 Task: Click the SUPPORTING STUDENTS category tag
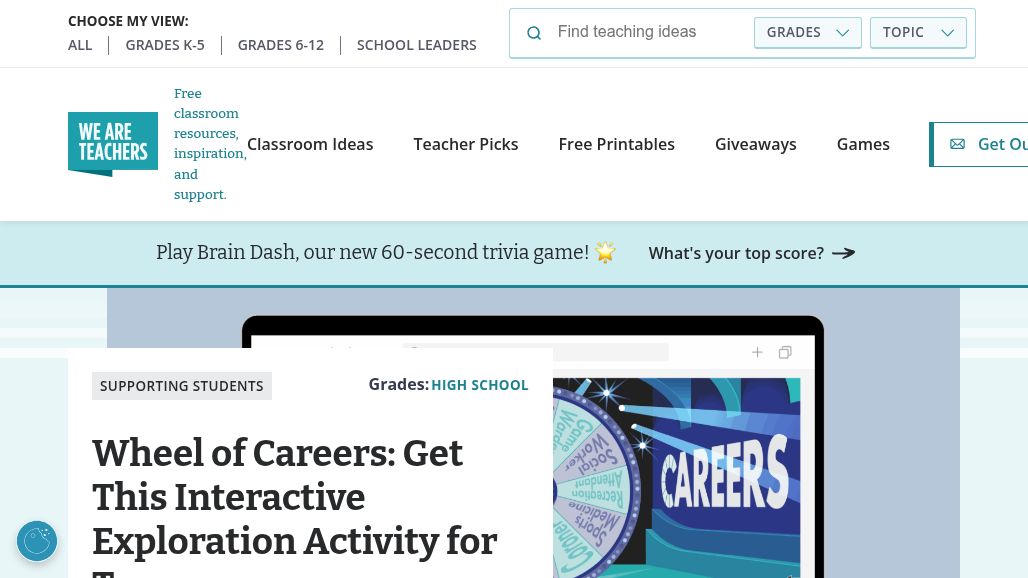pyautogui.click(x=182, y=386)
